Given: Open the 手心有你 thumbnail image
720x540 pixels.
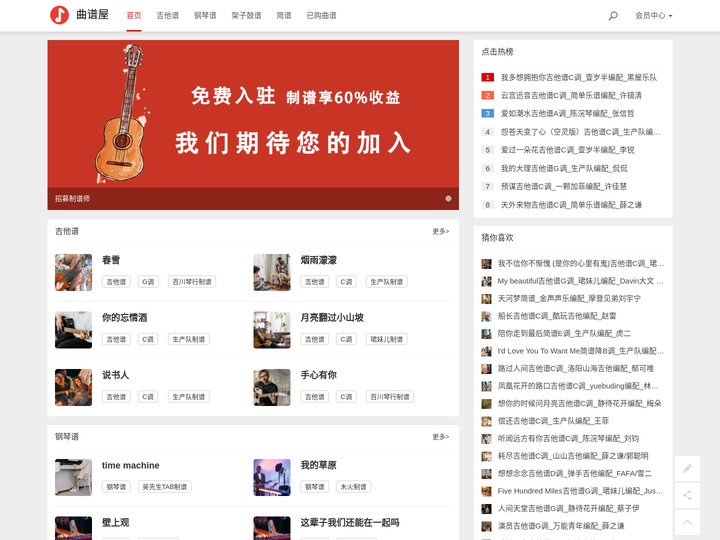Looking at the screenshot, I should click(272, 387).
